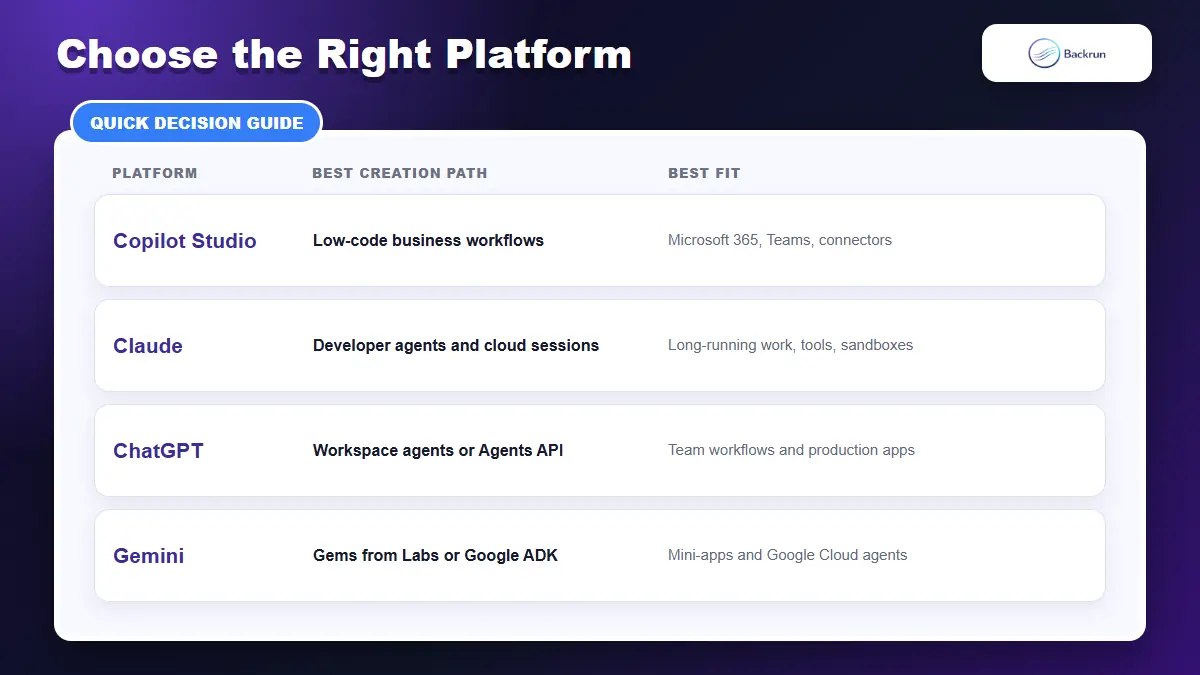Click the Backrun logo icon

1044,53
